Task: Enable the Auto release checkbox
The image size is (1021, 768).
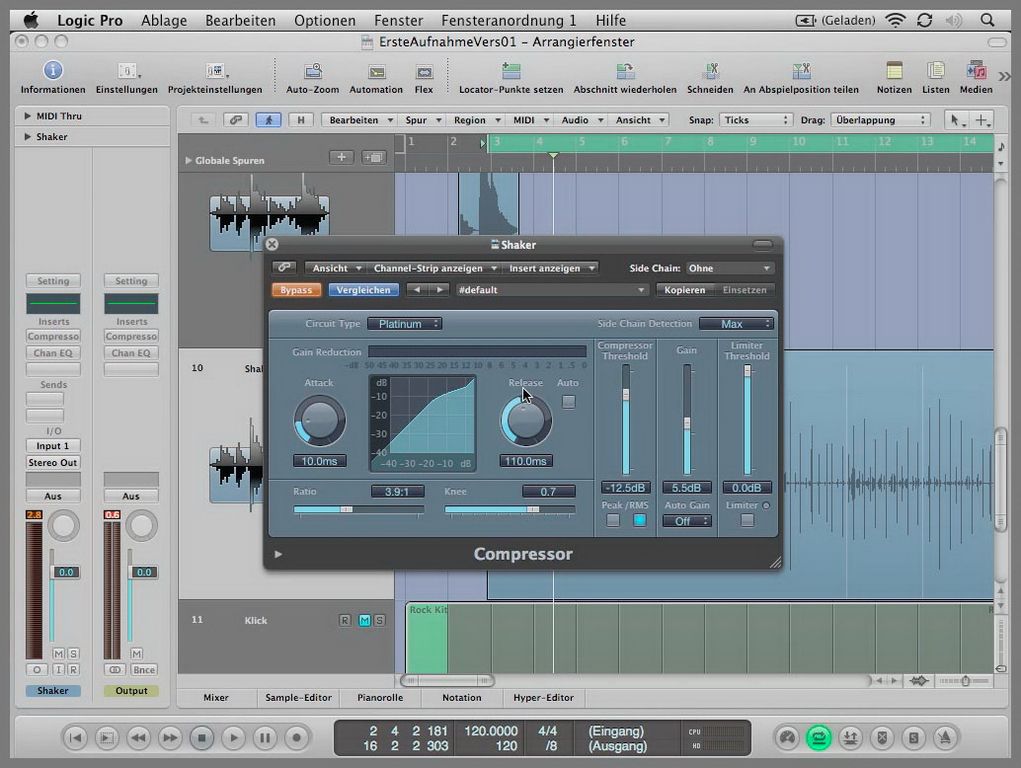Action: (x=568, y=402)
